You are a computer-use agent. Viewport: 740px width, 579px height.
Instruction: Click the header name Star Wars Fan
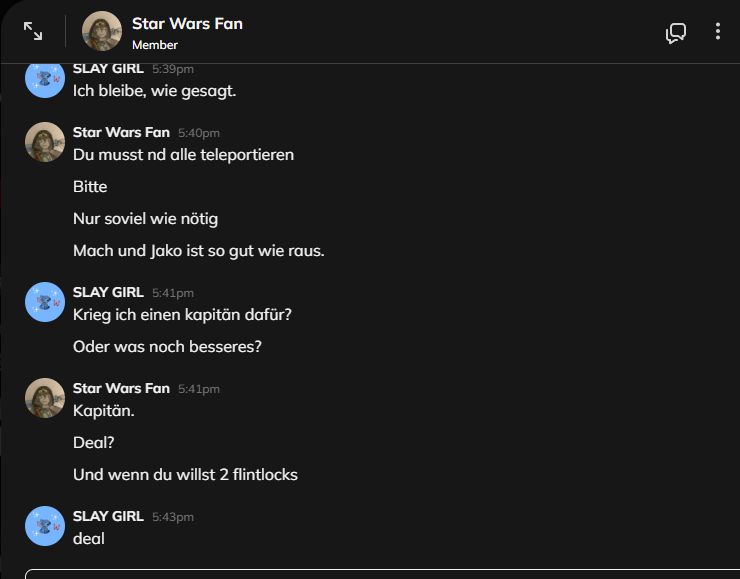(187, 23)
